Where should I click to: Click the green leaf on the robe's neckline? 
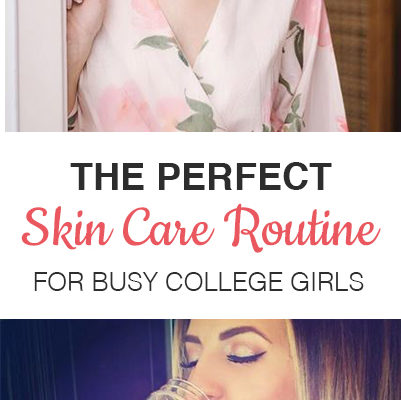pyautogui.click(x=157, y=42)
